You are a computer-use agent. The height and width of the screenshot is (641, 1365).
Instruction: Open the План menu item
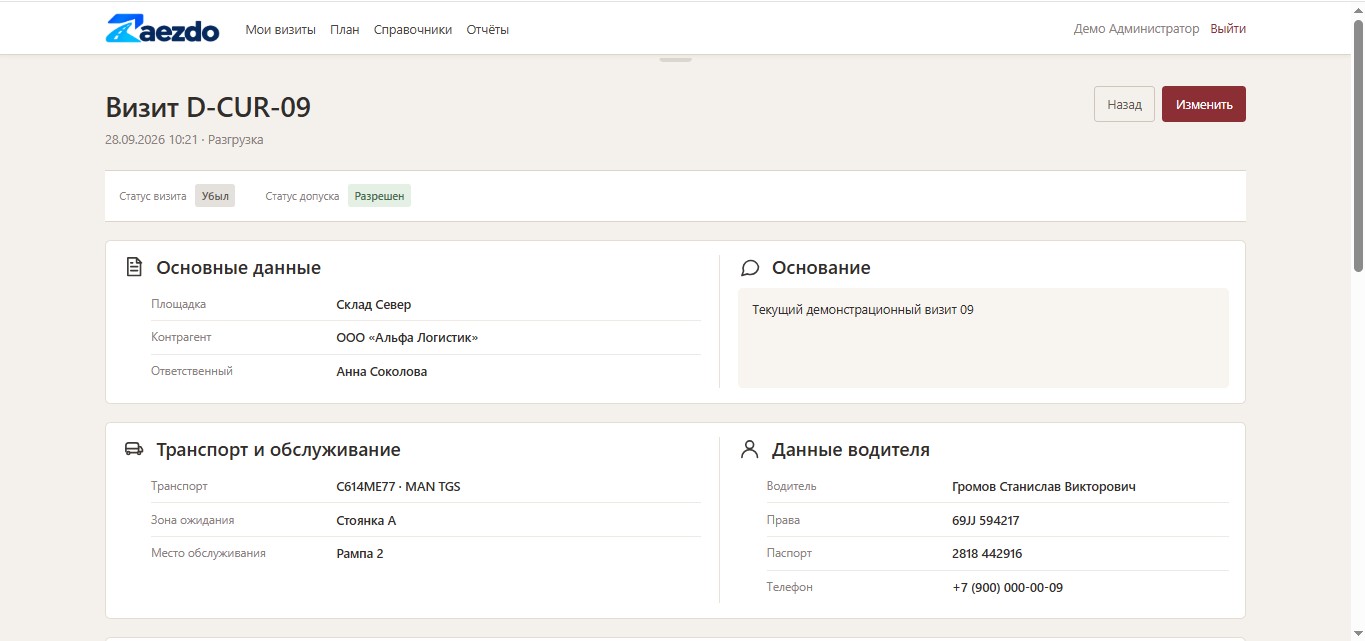coord(345,30)
